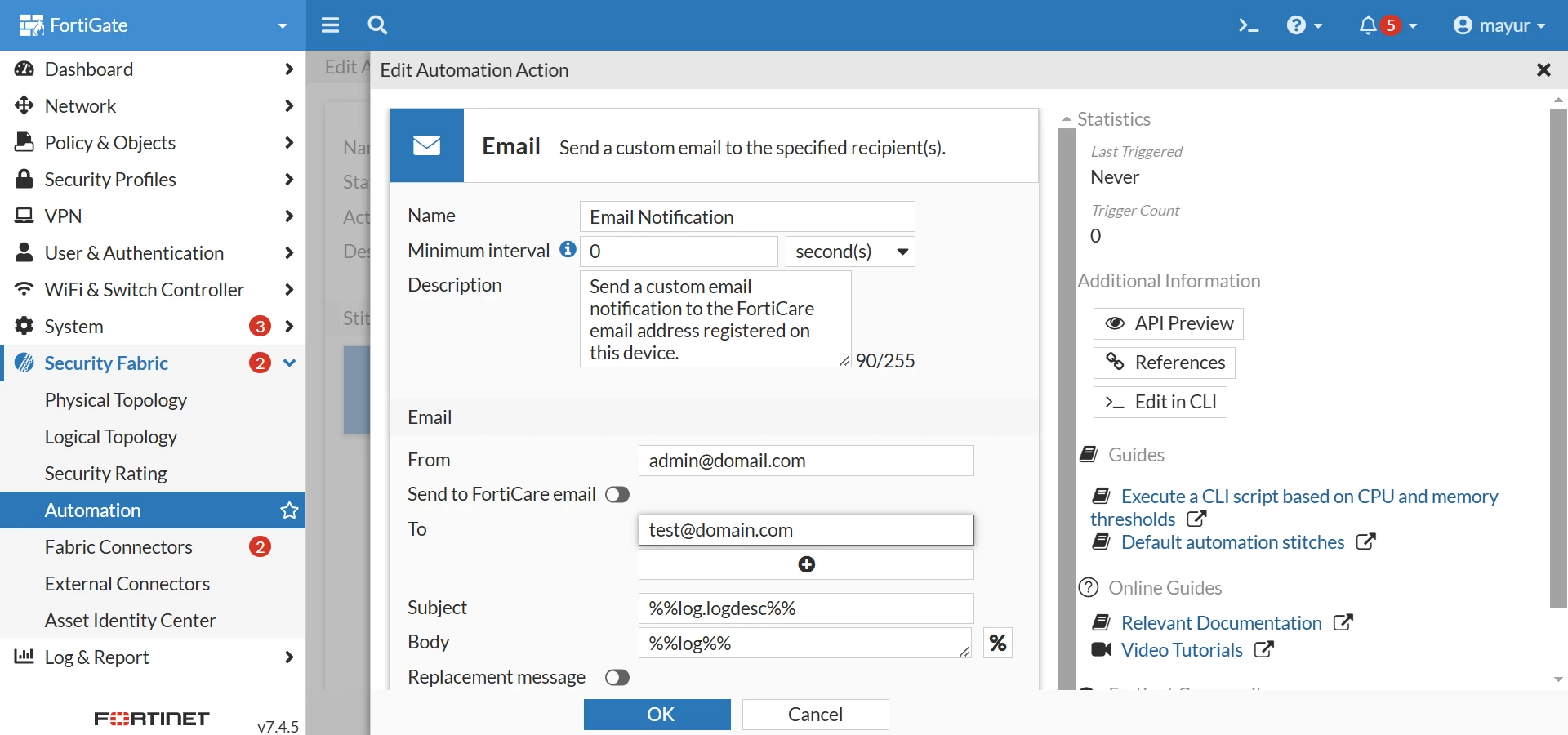Open the second(s) interval unit dropdown

[850, 252]
